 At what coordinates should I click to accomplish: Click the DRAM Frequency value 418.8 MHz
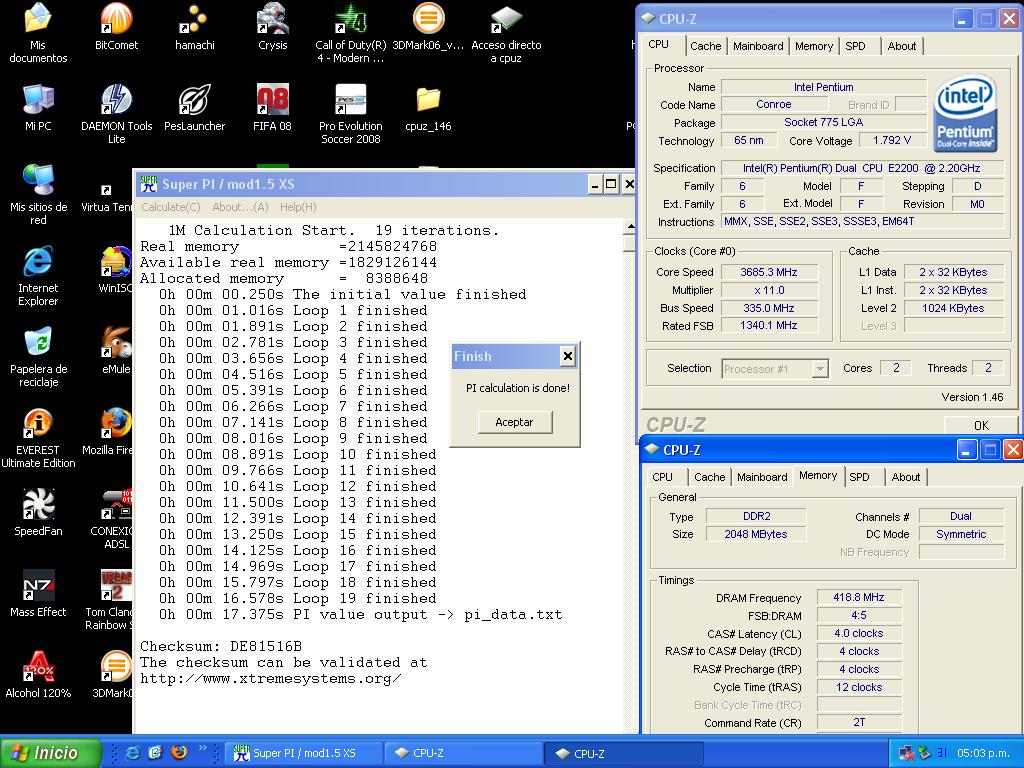point(859,597)
